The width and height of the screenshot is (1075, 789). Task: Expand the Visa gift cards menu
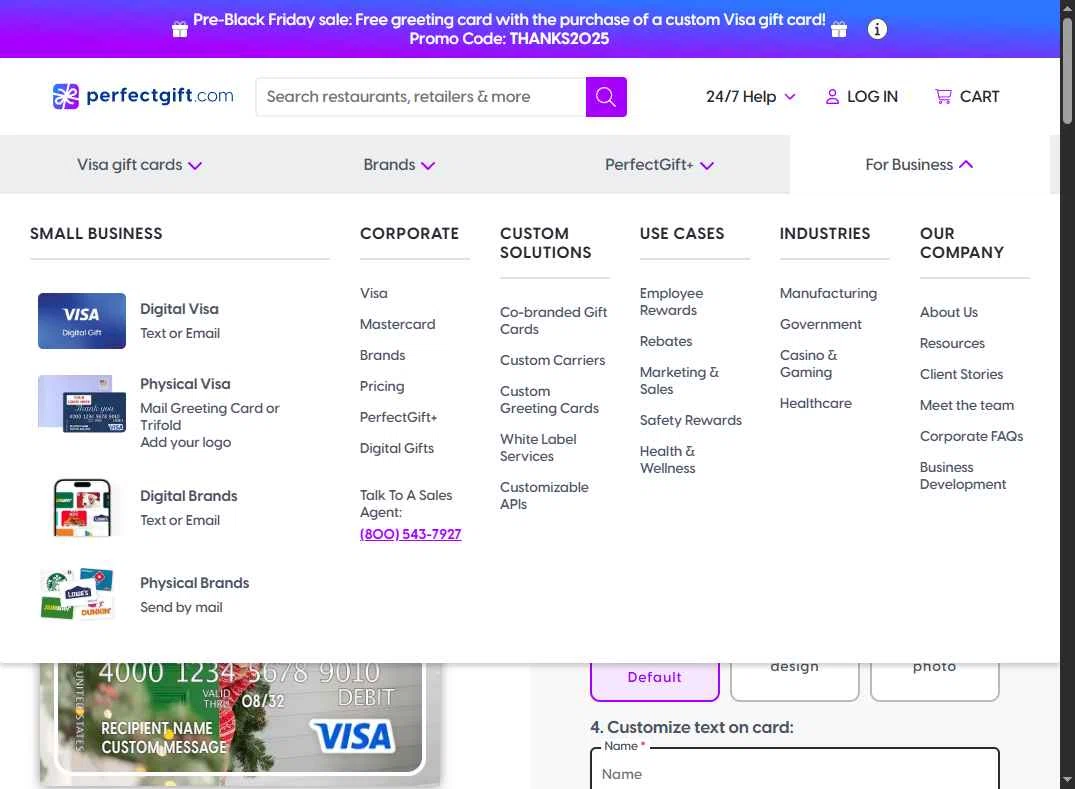pyautogui.click(x=139, y=165)
